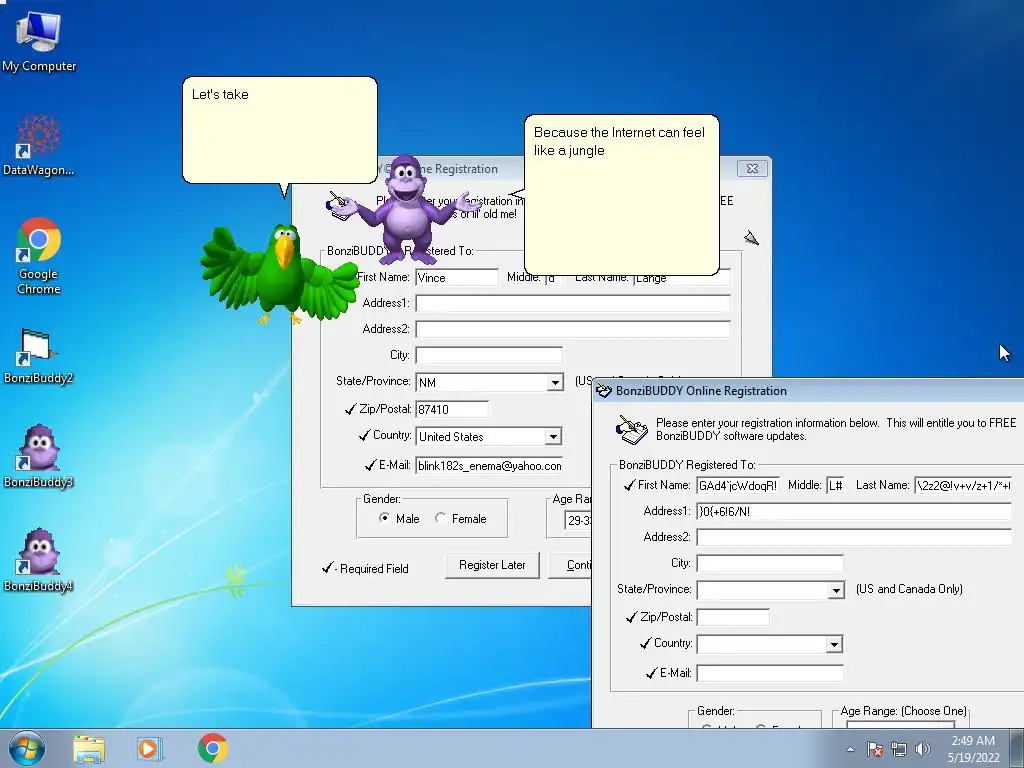Click the pen-and-paper icon in the front registration window
This screenshot has height=768, width=1024.
pos(632,429)
